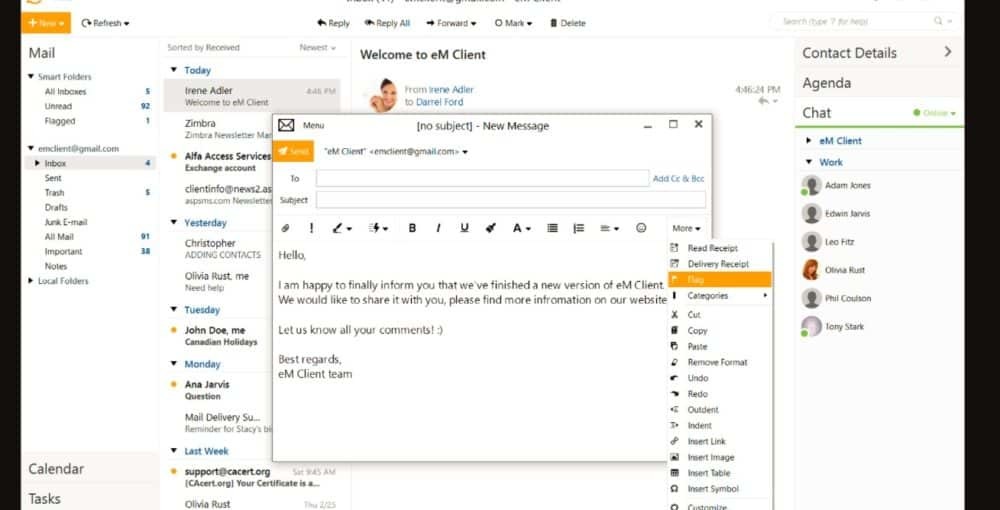Screen dimensions: 1000x510
Task: Mark message as high importance
Action: [x=311, y=228]
